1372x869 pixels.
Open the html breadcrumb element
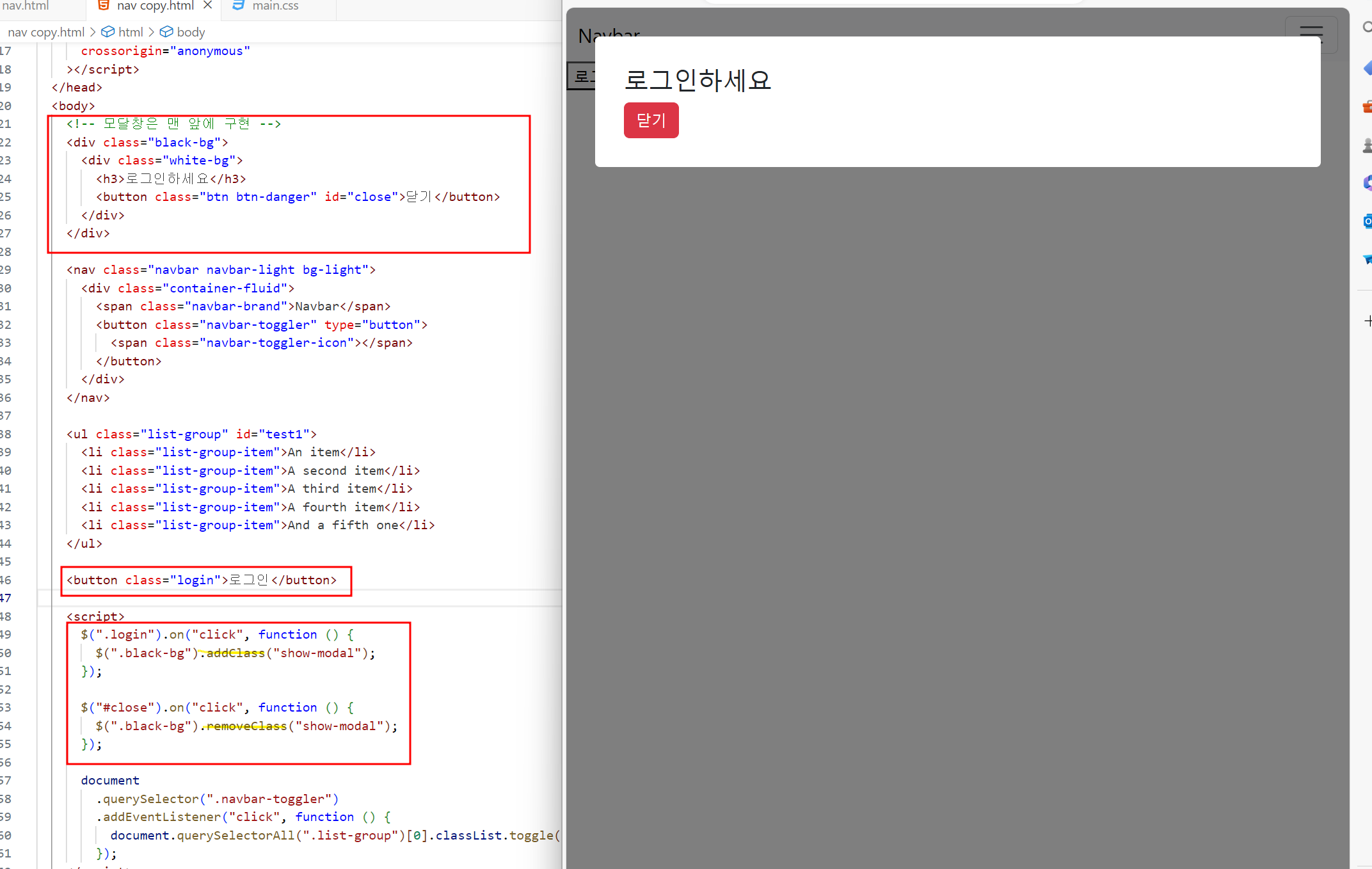(x=122, y=32)
